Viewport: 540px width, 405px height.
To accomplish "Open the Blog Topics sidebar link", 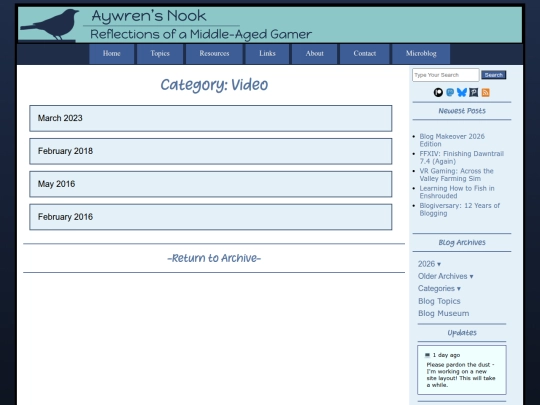I will (439, 301).
